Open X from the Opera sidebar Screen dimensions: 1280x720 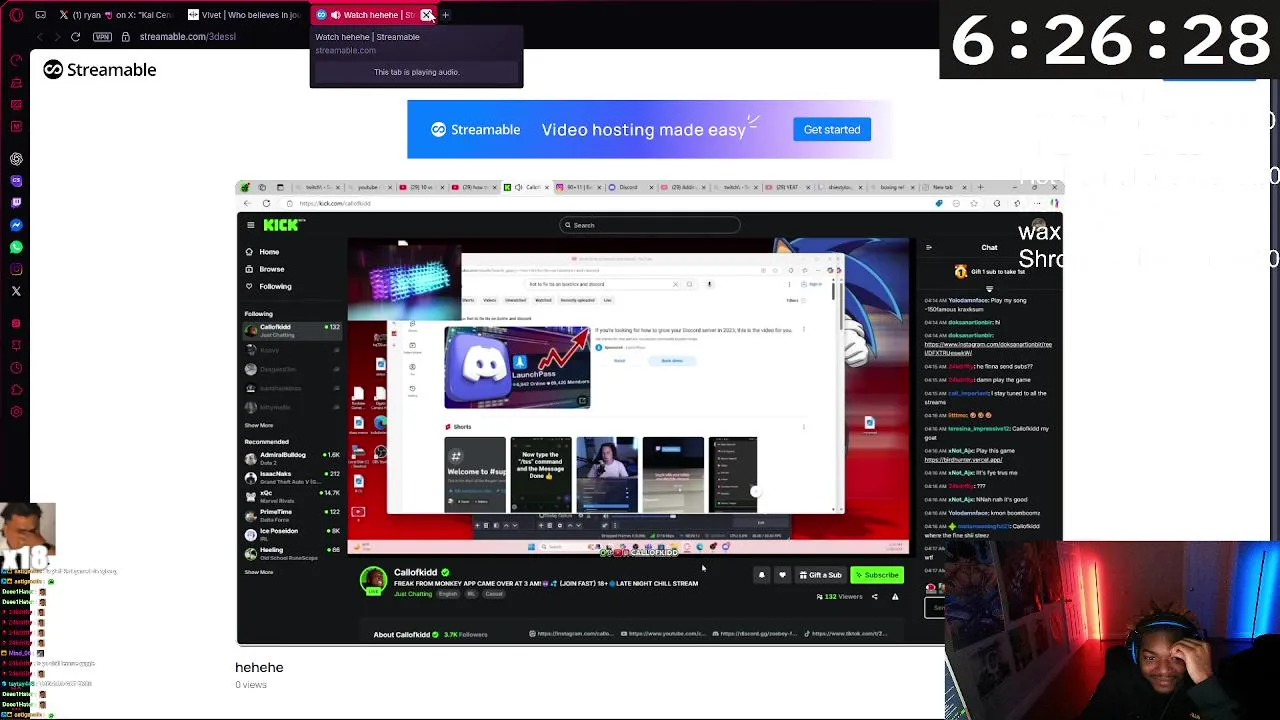coord(16,291)
